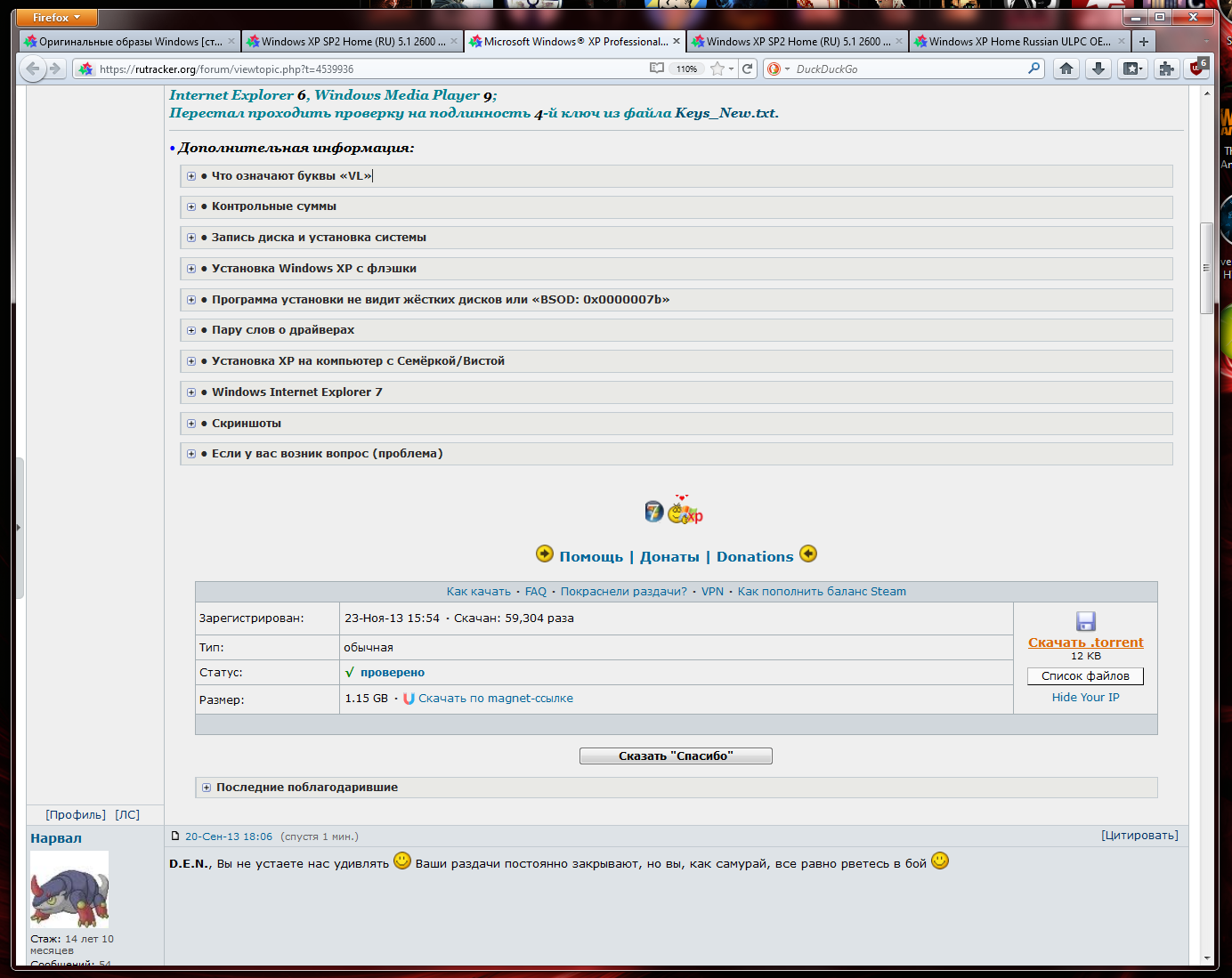1232x978 pixels.
Task: Open the add-ons puzzle piece icon
Action: coord(1166,69)
